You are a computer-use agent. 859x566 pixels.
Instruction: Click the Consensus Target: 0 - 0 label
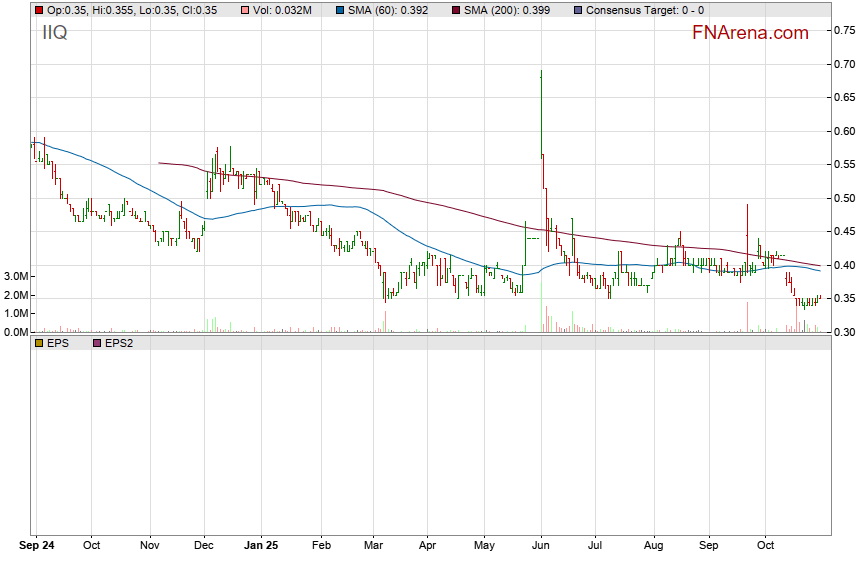(x=646, y=10)
